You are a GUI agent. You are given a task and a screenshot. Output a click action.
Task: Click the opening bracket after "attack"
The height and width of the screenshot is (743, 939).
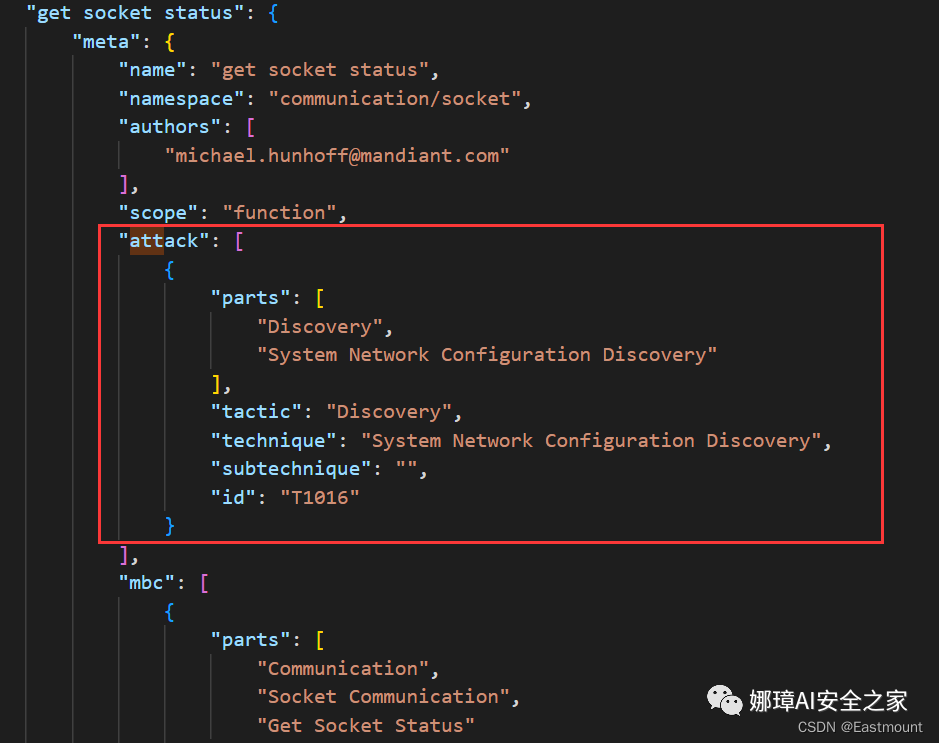[x=239, y=241]
